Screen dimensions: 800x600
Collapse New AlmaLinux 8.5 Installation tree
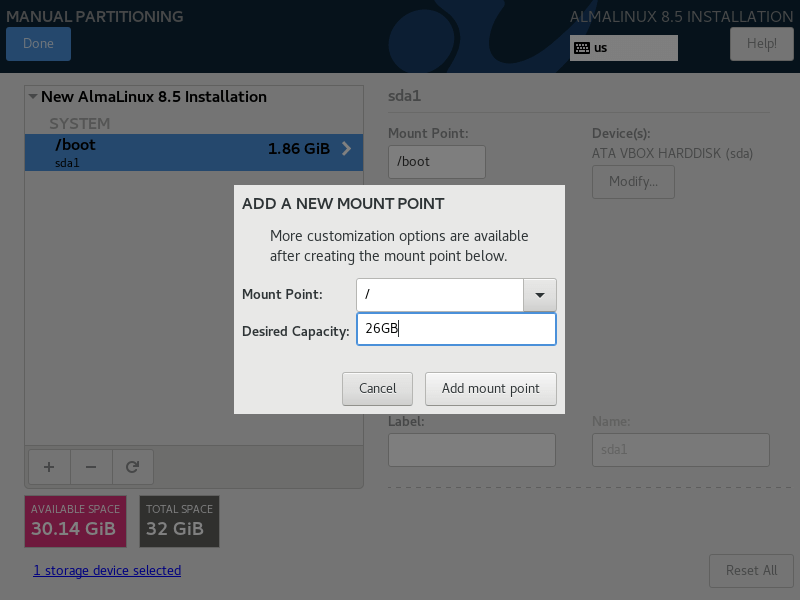pyautogui.click(x=33, y=97)
